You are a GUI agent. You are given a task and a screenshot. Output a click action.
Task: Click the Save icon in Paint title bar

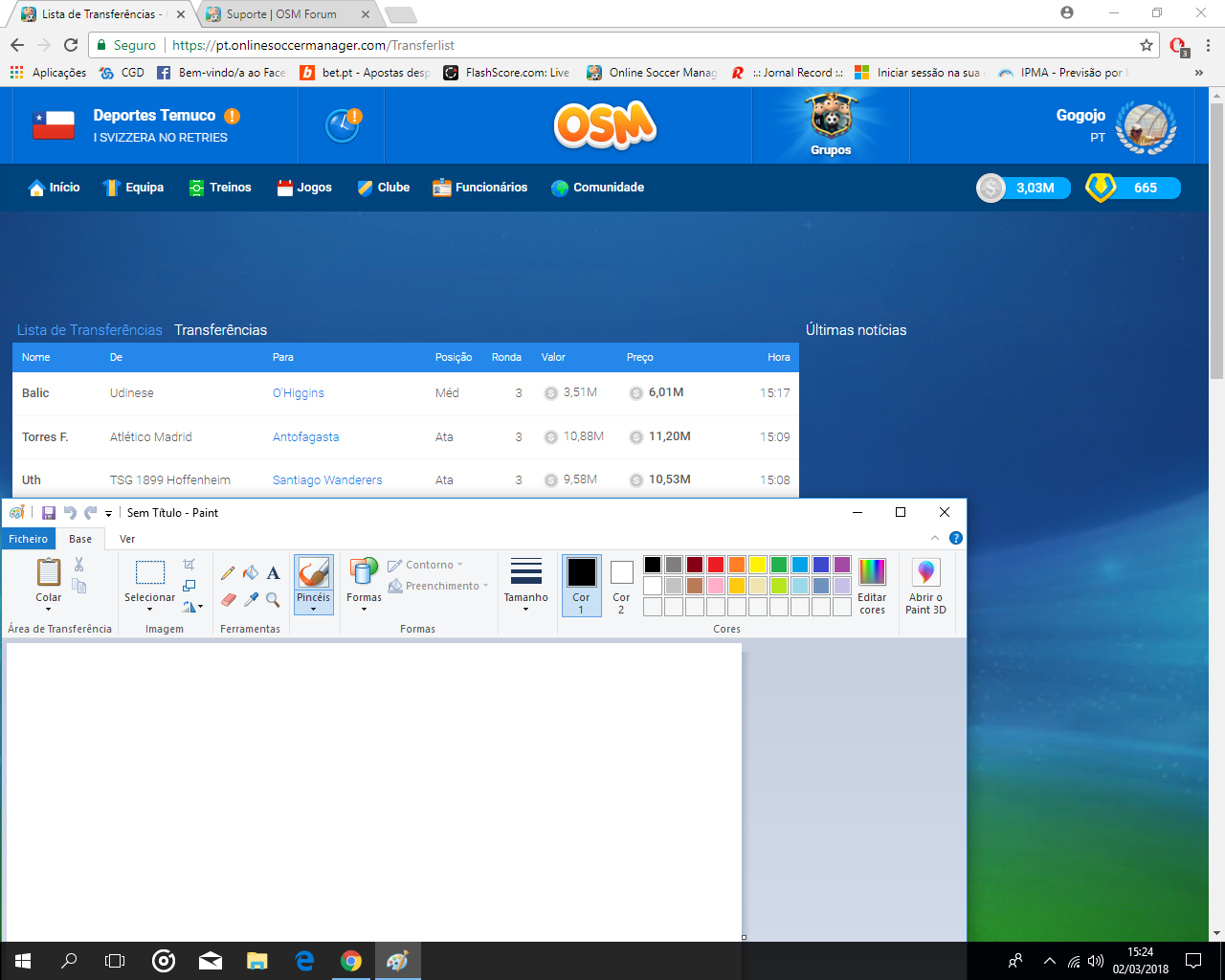point(49,513)
